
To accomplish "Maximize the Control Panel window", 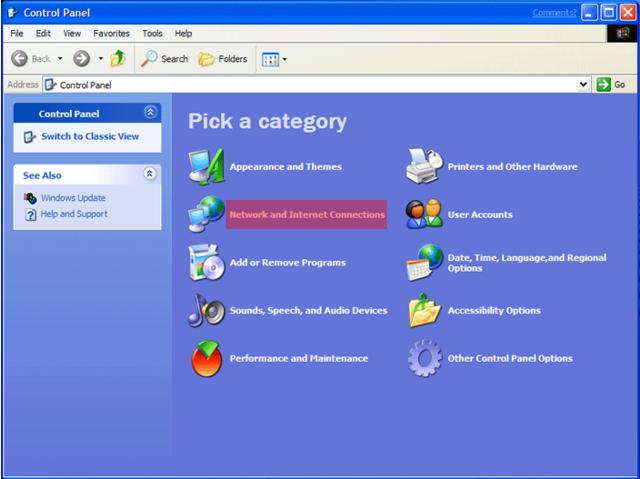I will (609, 12).
